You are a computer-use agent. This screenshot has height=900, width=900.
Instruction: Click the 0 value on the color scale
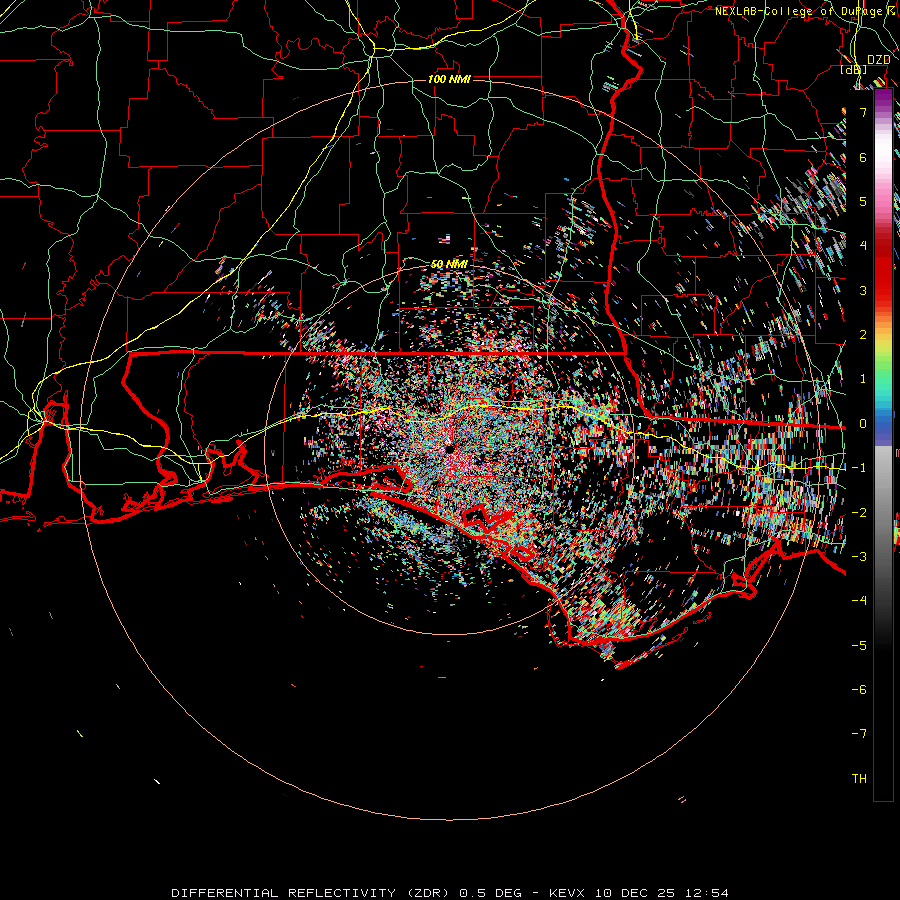863,424
